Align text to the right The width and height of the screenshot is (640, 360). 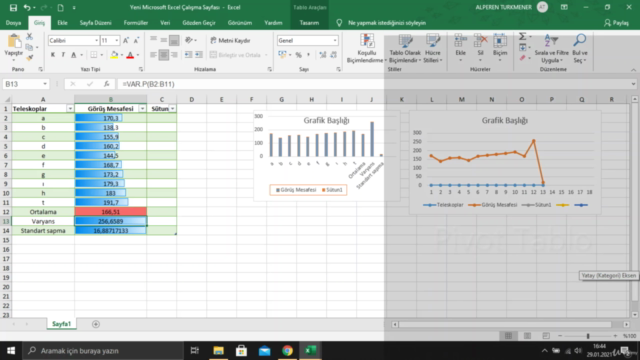(x=174, y=55)
